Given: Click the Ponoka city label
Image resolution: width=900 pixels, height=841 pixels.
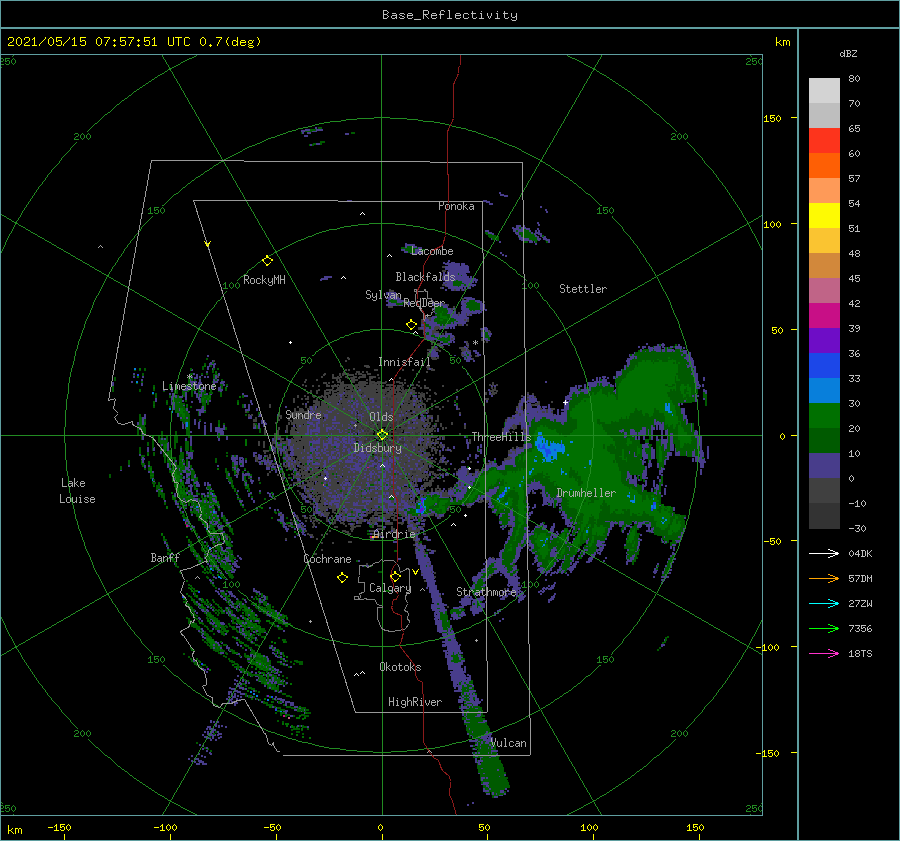Looking at the screenshot, I should 456,206.
